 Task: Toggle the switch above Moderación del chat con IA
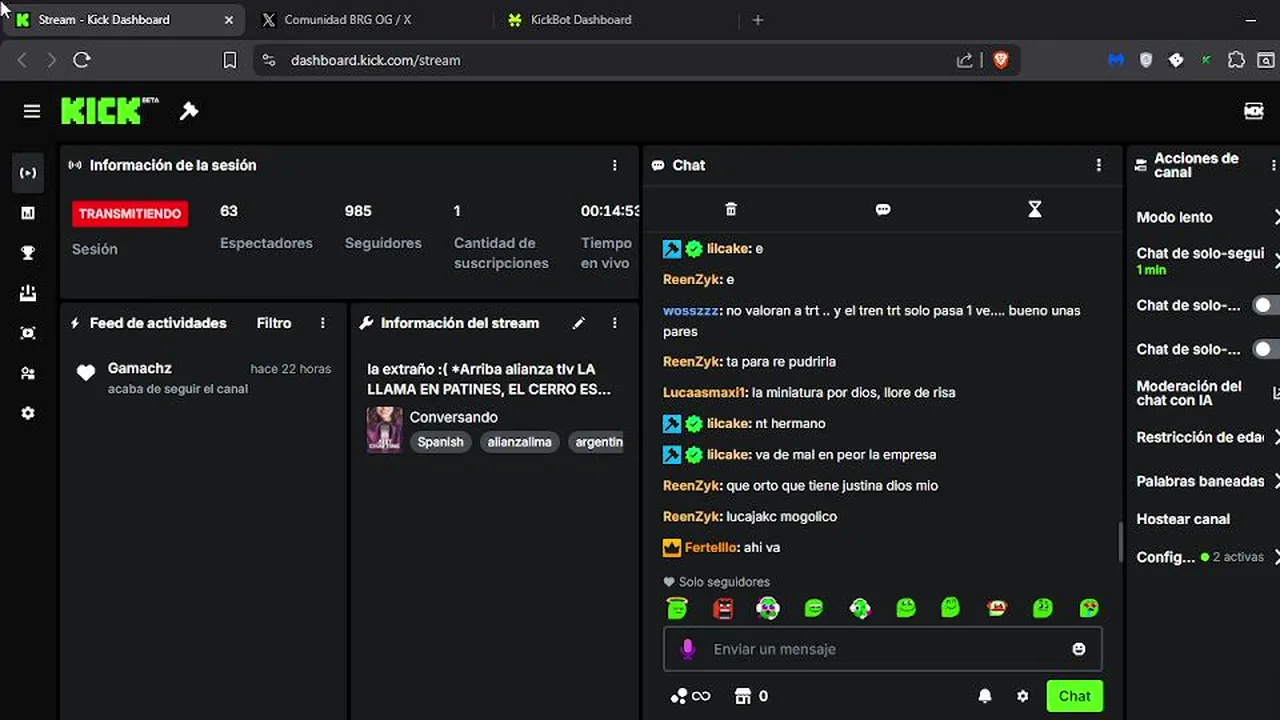pyautogui.click(x=1266, y=349)
